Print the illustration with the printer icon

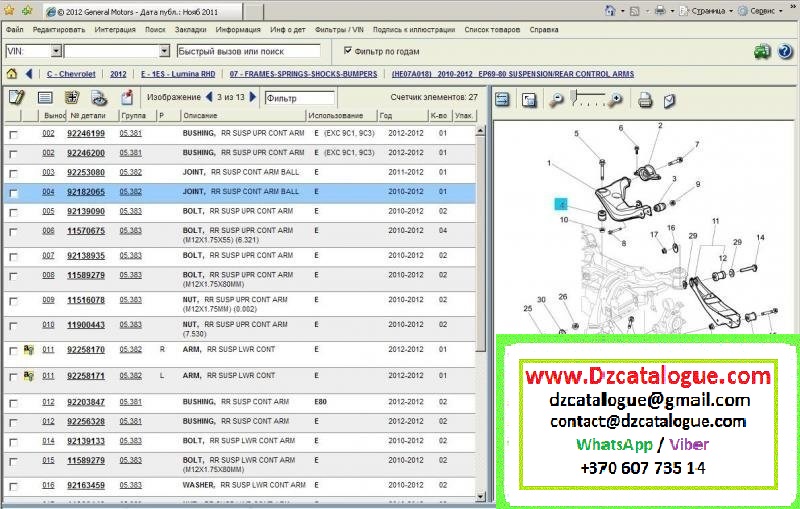[645, 100]
